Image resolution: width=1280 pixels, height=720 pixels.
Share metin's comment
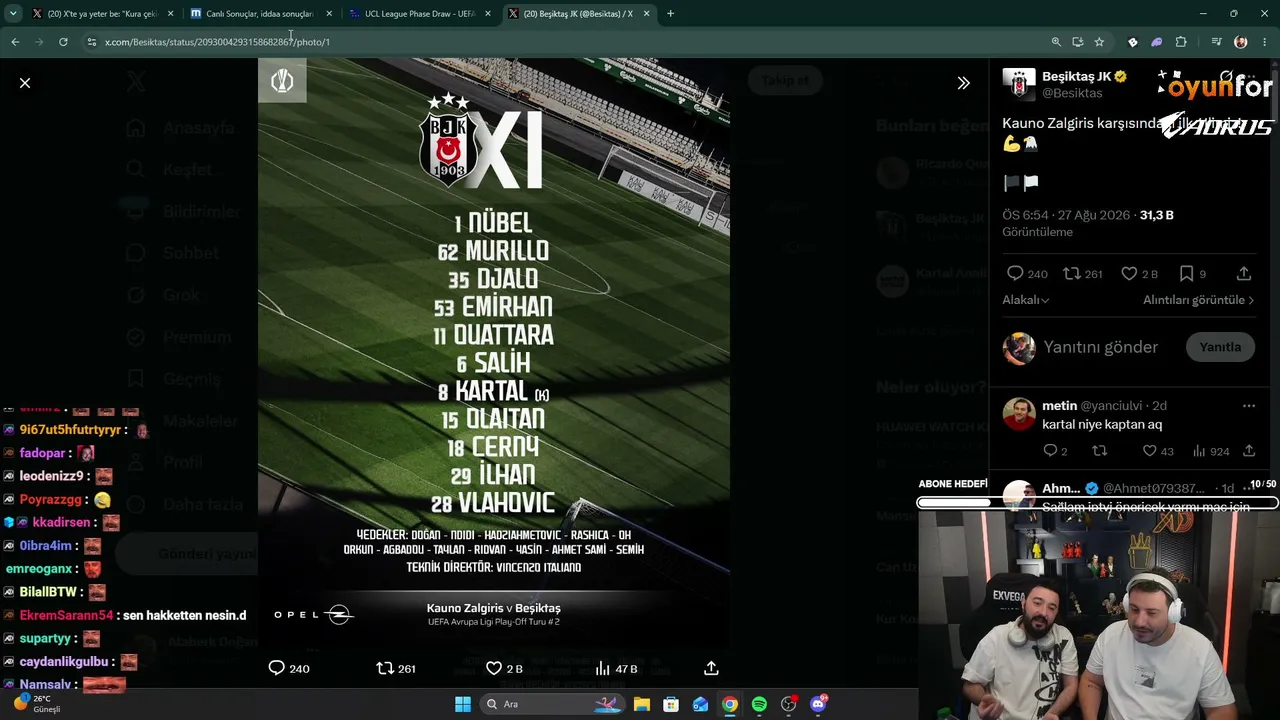pos(1248,451)
